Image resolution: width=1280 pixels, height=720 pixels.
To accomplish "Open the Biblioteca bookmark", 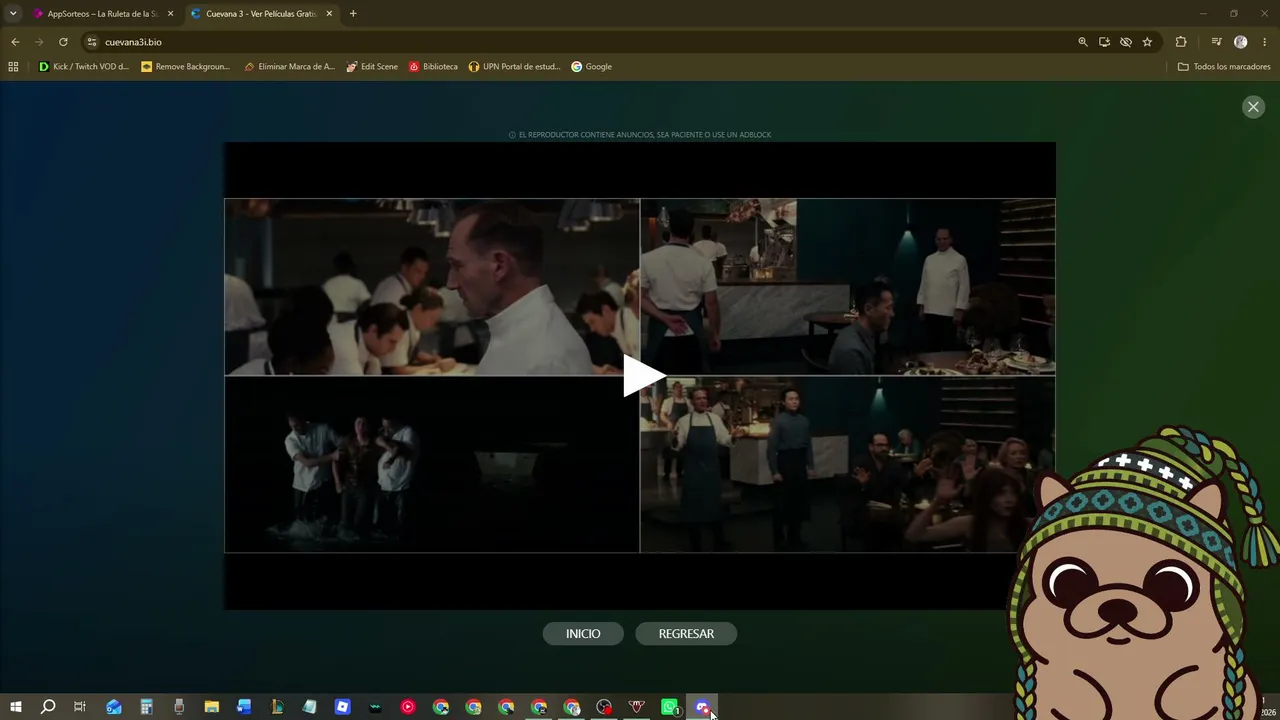I will coord(433,67).
